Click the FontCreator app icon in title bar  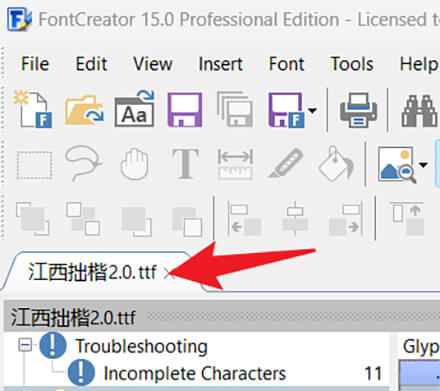tap(20, 20)
